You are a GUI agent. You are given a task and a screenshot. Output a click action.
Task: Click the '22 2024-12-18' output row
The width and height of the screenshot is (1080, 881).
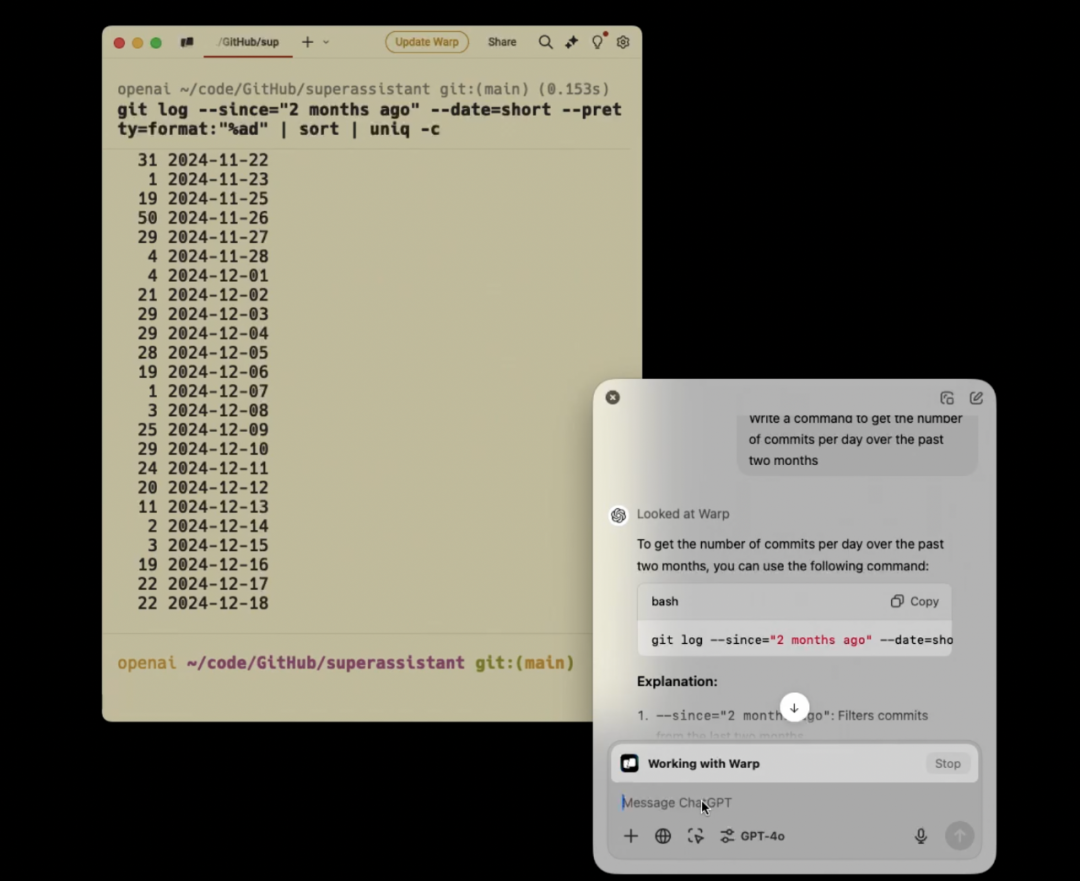(x=202, y=603)
